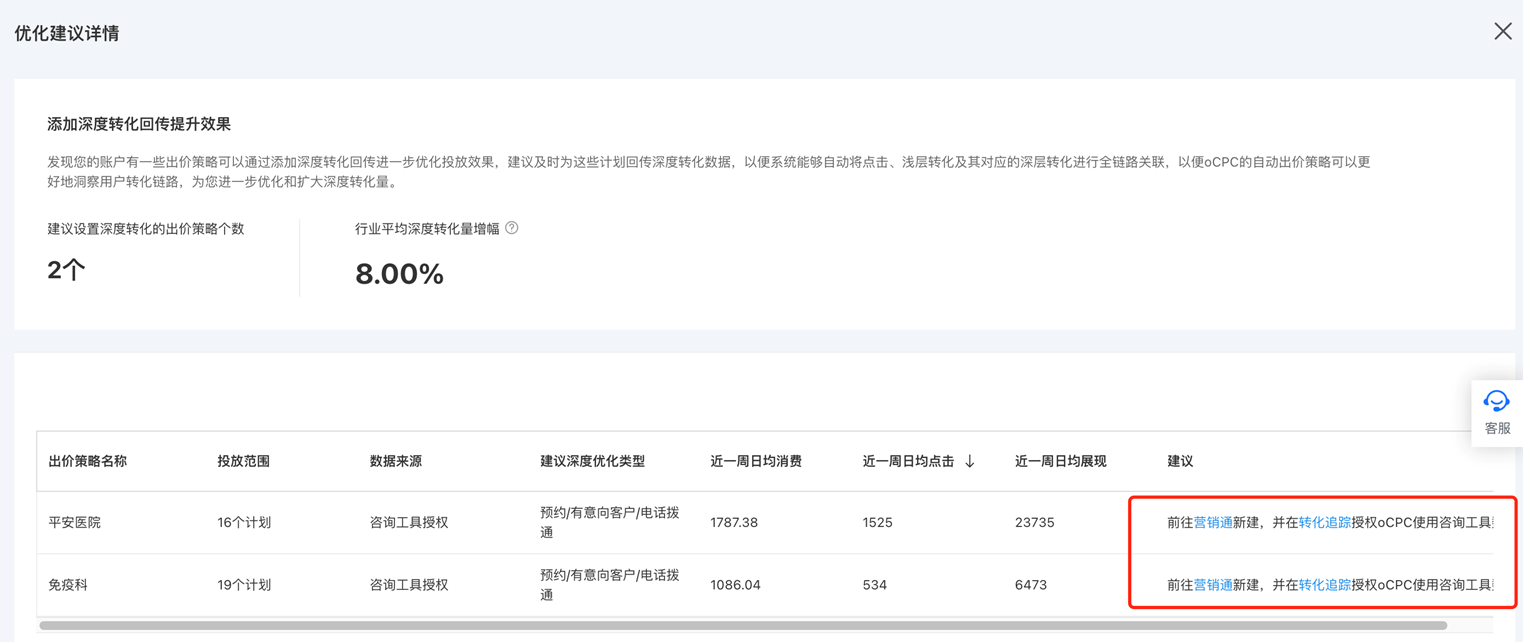Viewport: 1523px width, 642px height.
Task: Click the table's horizontal scrollbar
Action: coord(742,626)
